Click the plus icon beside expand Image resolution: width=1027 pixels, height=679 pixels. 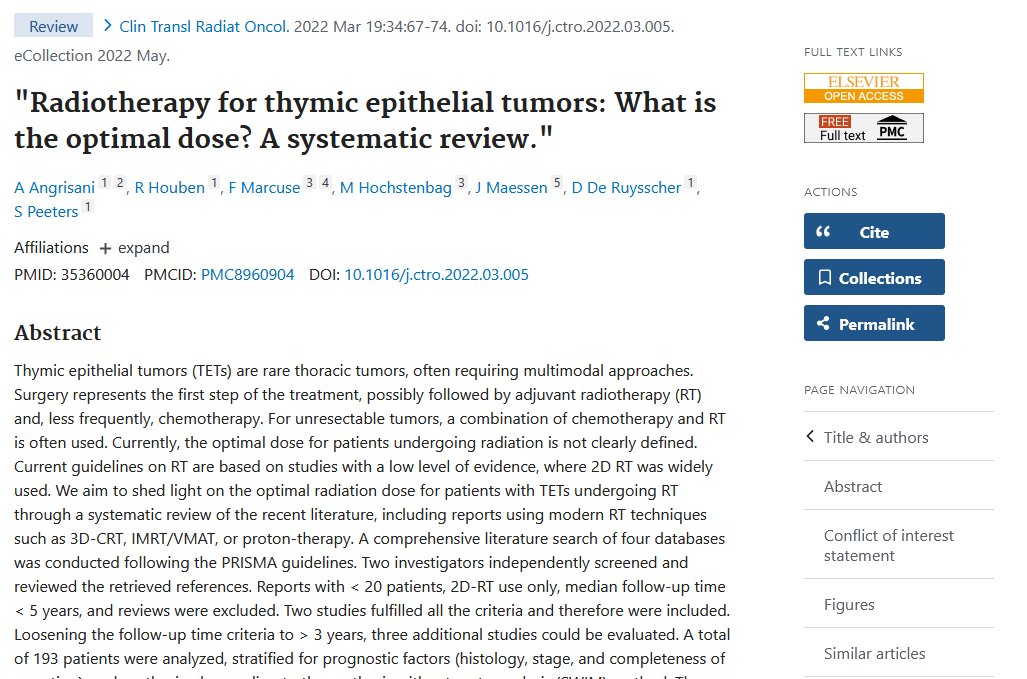point(105,248)
